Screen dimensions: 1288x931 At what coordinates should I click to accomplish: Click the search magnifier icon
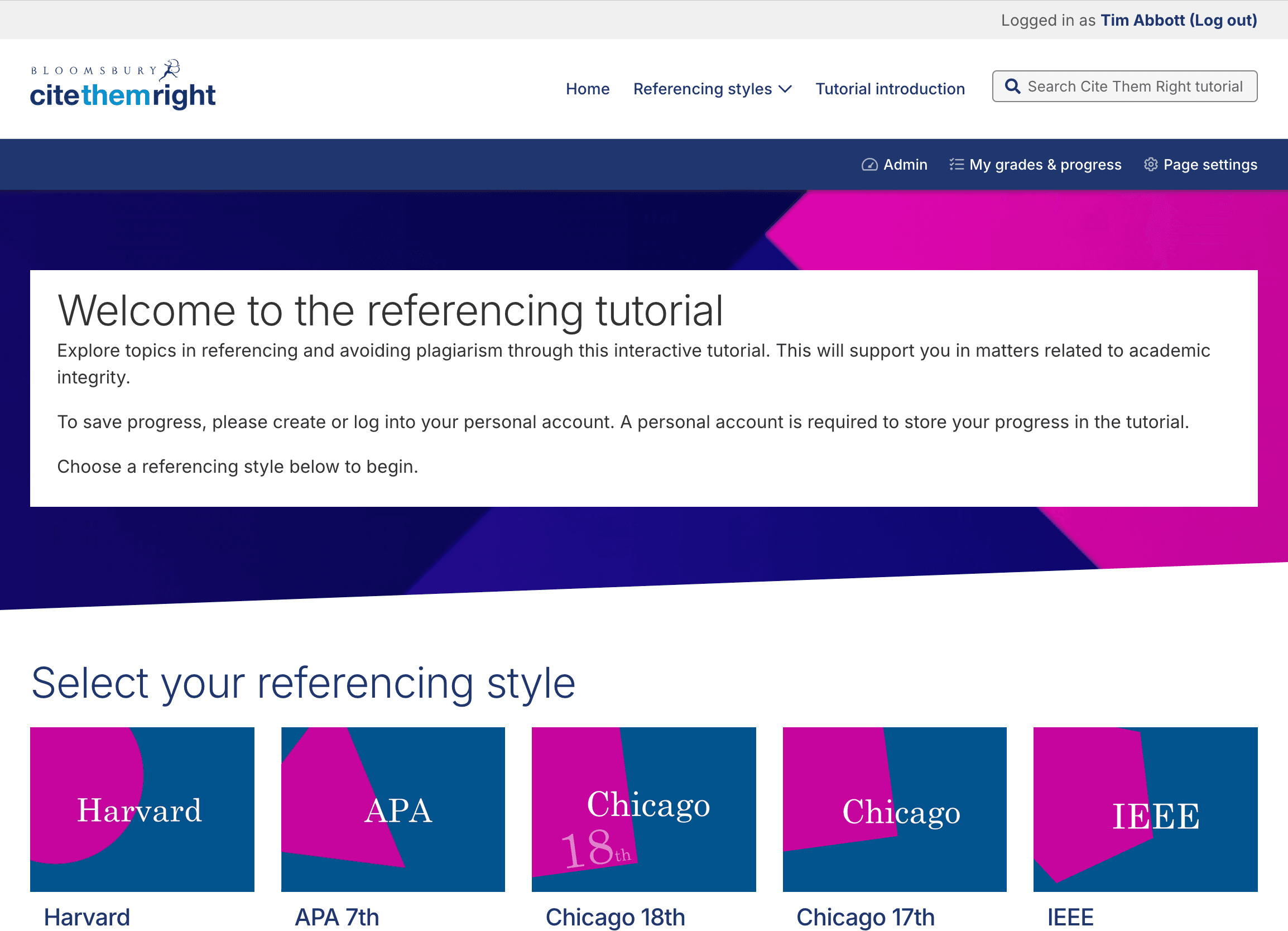1013,87
